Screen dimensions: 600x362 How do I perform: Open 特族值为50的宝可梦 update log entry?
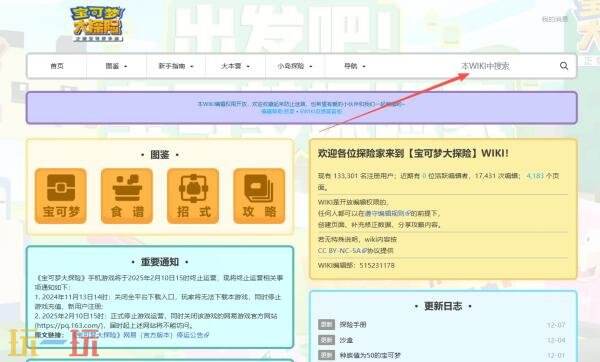coord(370,355)
